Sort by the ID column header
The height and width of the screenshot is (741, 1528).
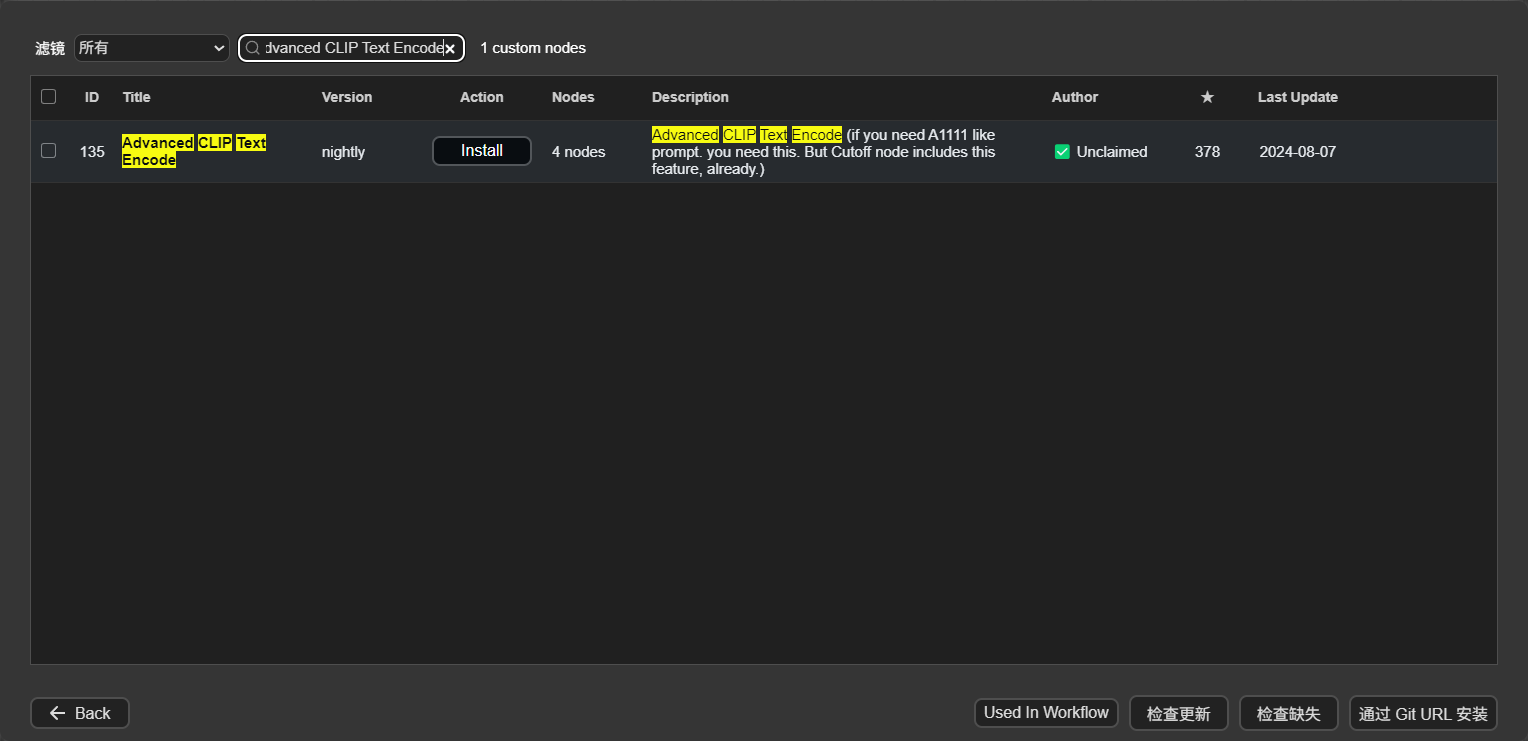[x=92, y=97]
